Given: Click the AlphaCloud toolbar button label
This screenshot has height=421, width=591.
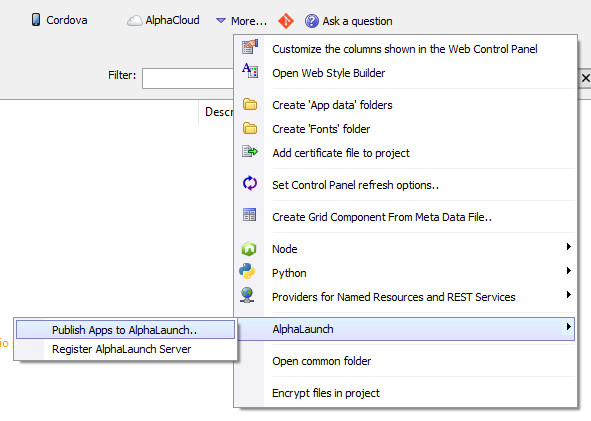Looking at the screenshot, I should [173, 20].
